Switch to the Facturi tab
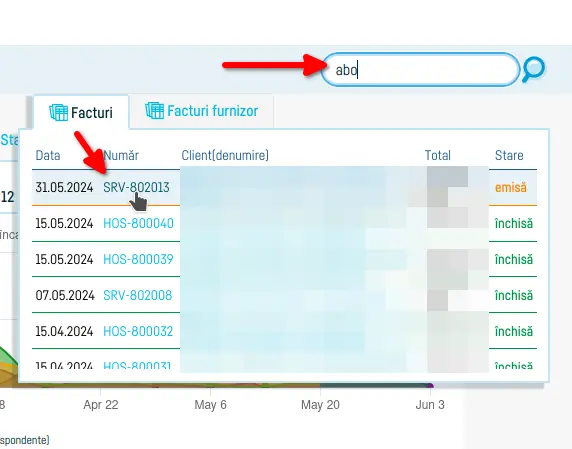Viewport: 572px width, 449px height. [81, 112]
